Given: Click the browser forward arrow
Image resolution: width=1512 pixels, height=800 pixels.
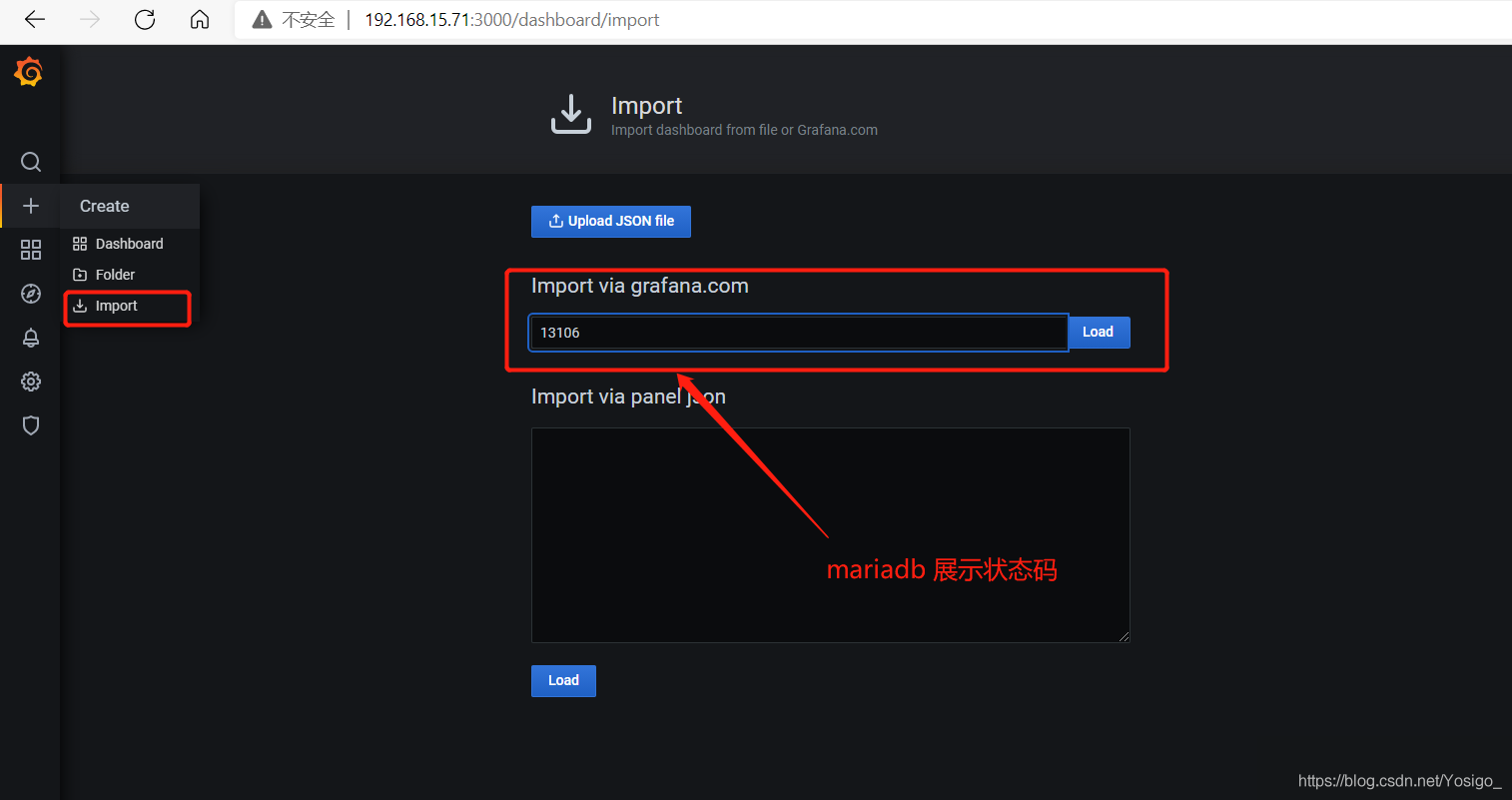Looking at the screenshot, I should pyautogui.click(x=90, y=19).
